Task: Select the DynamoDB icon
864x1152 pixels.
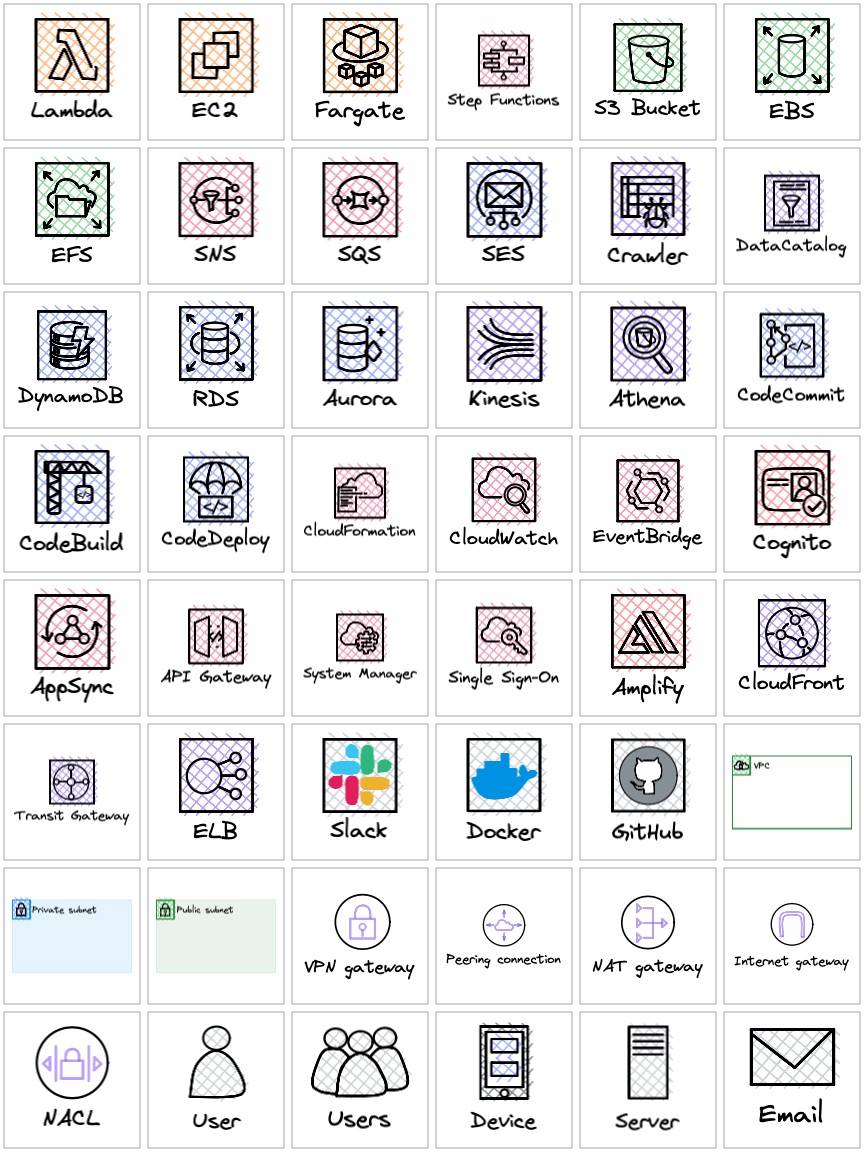Action: 72,345
